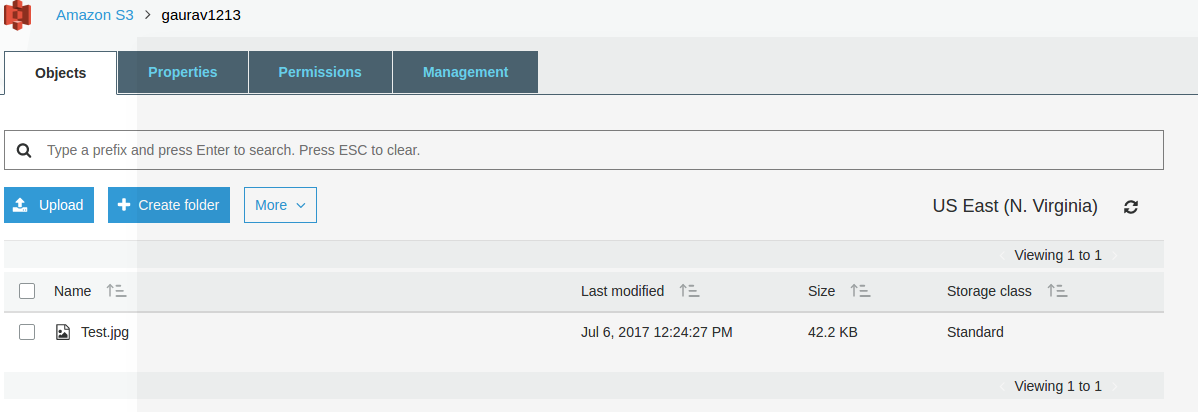This screenshot has height=412, width=1198.
Task: Click the Create folder button
Action: pos(169,205)
